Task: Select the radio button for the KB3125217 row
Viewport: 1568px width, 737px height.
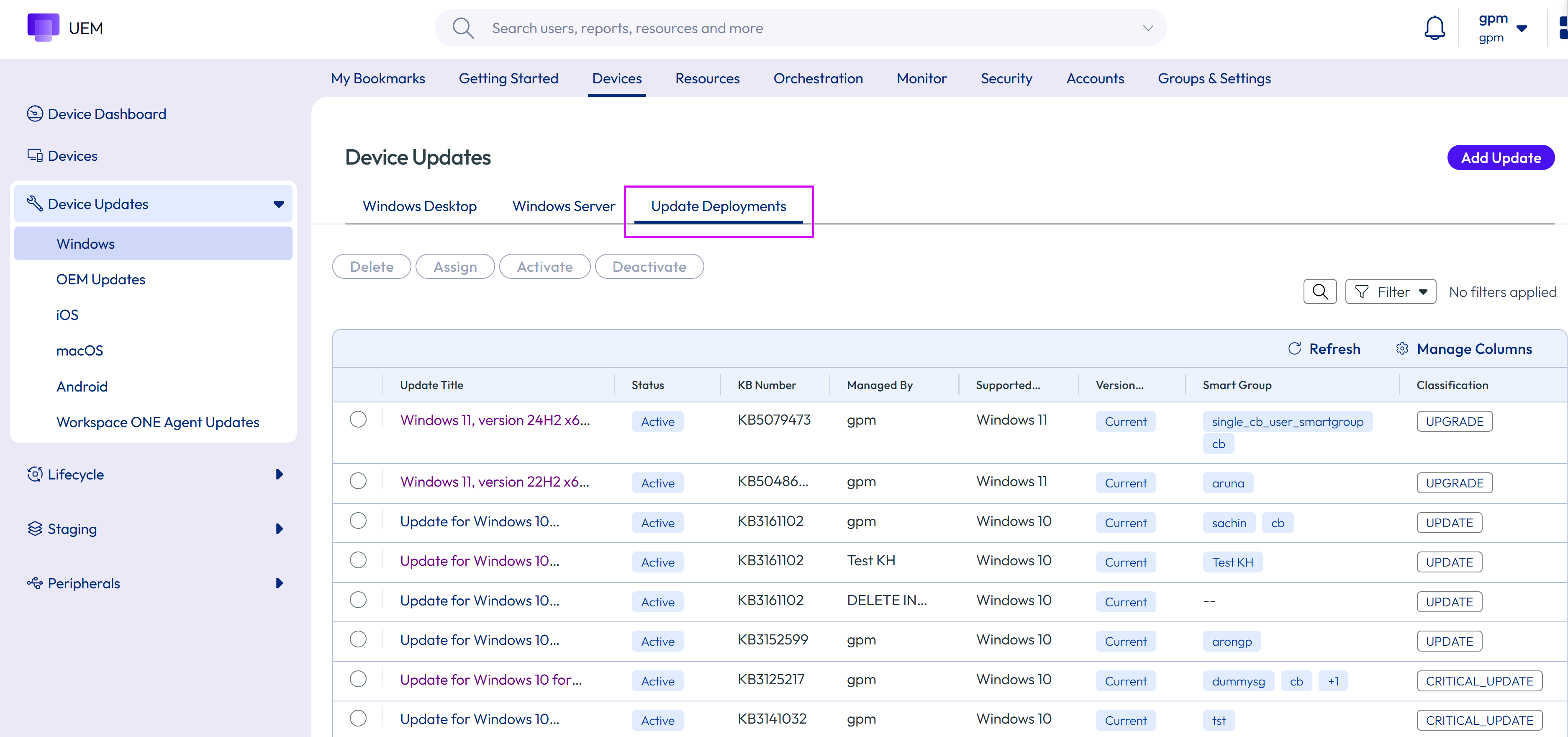Action: click(358, 678)
